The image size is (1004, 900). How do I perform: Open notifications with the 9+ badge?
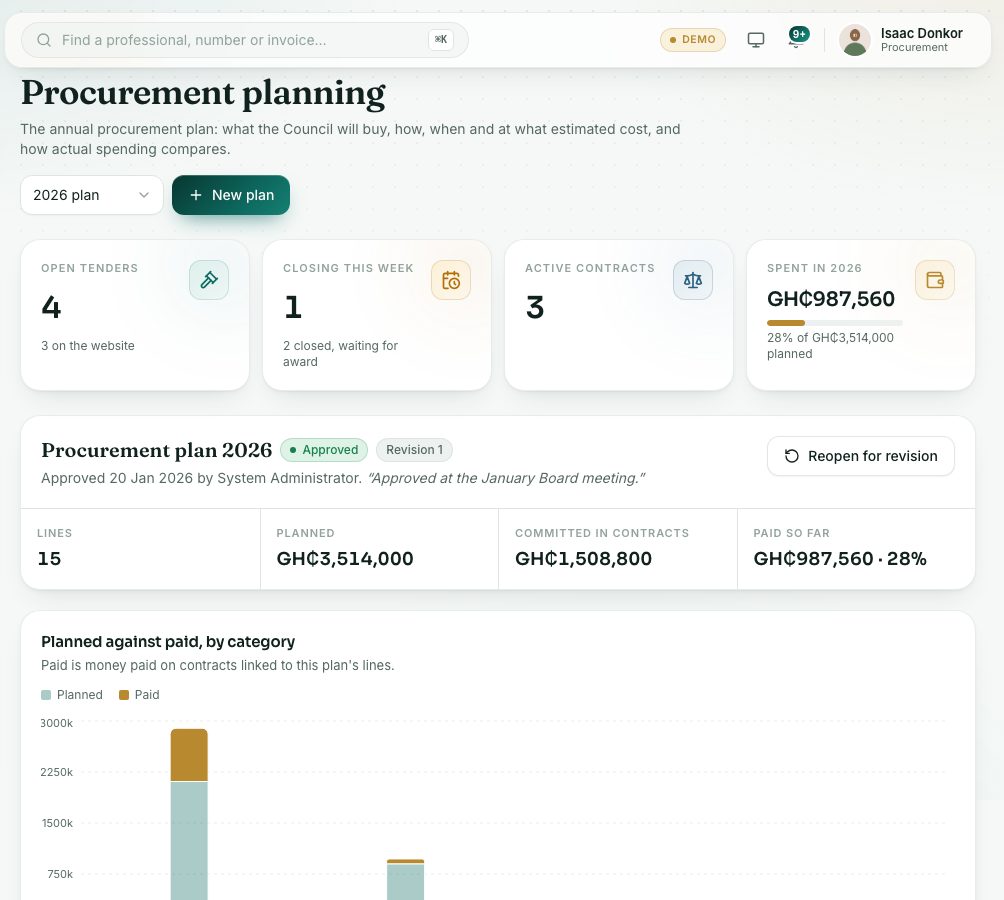(797, 38)
